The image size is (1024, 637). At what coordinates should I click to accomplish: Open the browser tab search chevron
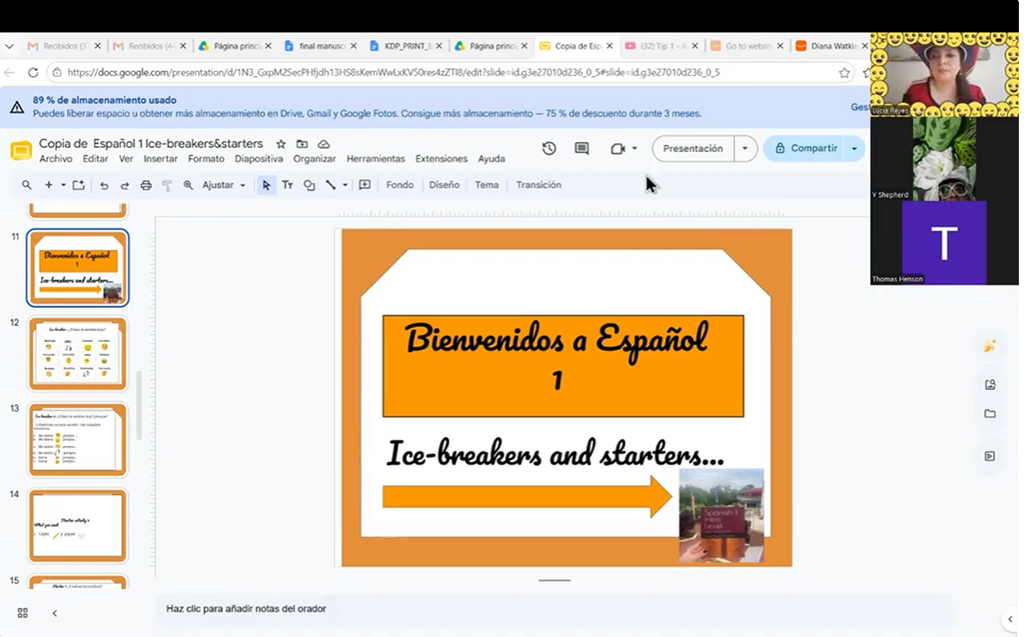coord(9,46)
